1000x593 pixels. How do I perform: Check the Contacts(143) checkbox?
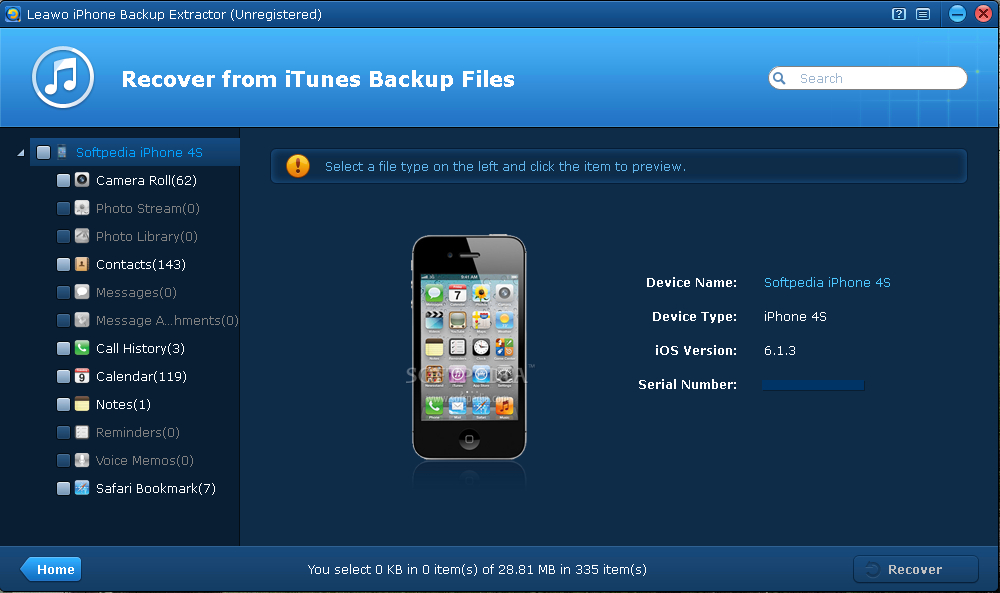coord(63,265)
